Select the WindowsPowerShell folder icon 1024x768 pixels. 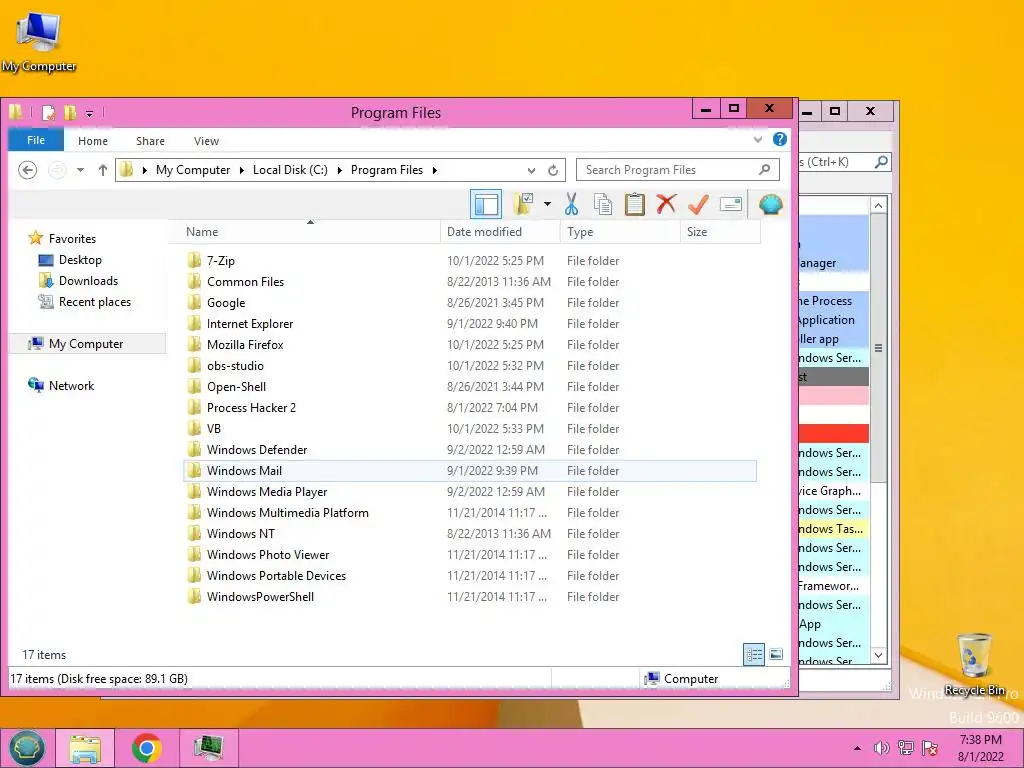[x=194, y=596]
